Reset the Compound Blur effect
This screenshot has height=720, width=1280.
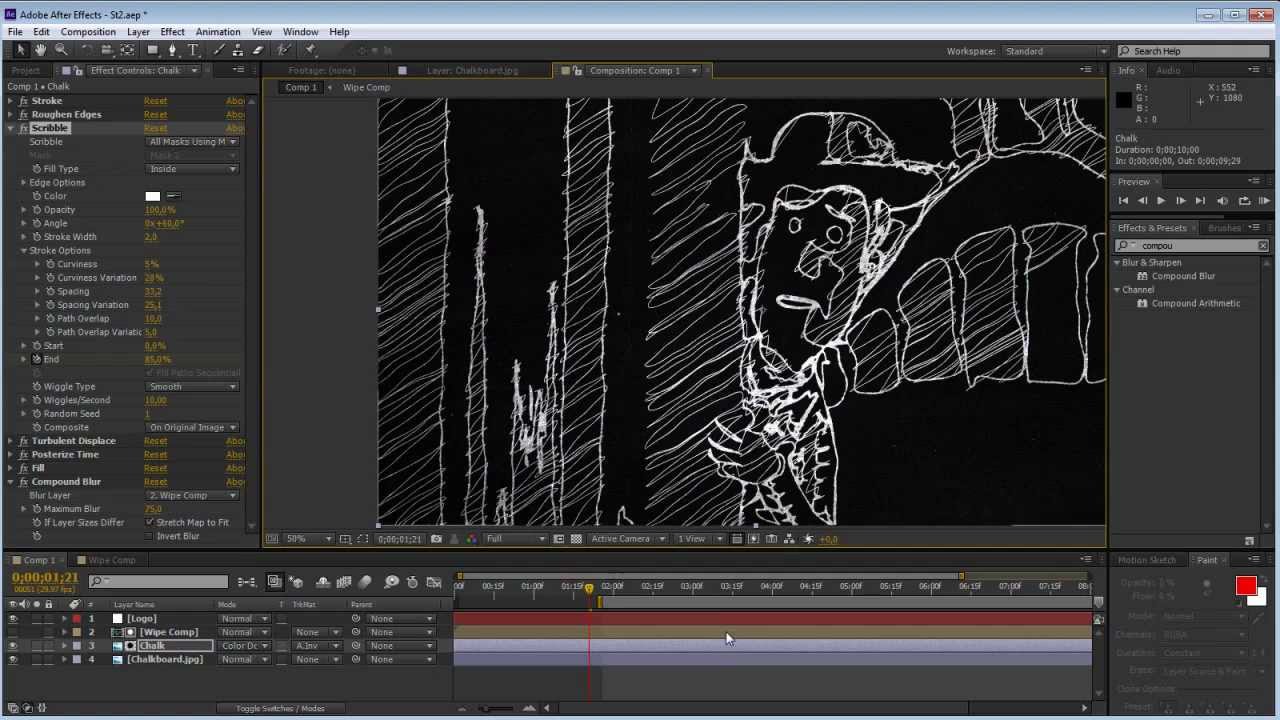pyautogui.click(x=155, y=482)
